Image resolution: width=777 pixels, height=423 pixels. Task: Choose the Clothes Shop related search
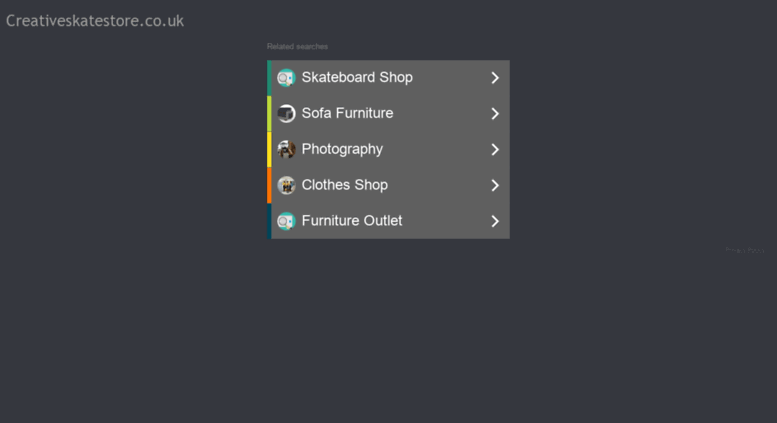tap(388, 185)
